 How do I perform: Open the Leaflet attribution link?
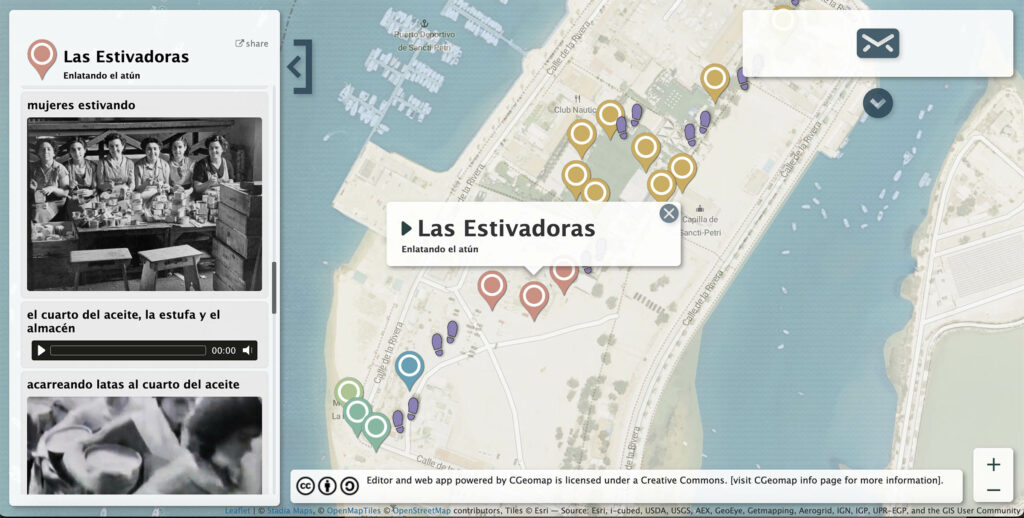238,511
